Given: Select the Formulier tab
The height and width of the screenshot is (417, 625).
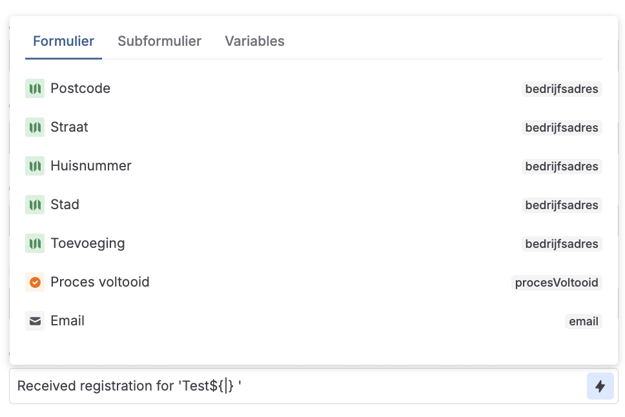Looking at the screenshot, I should [x=63, y=41].
